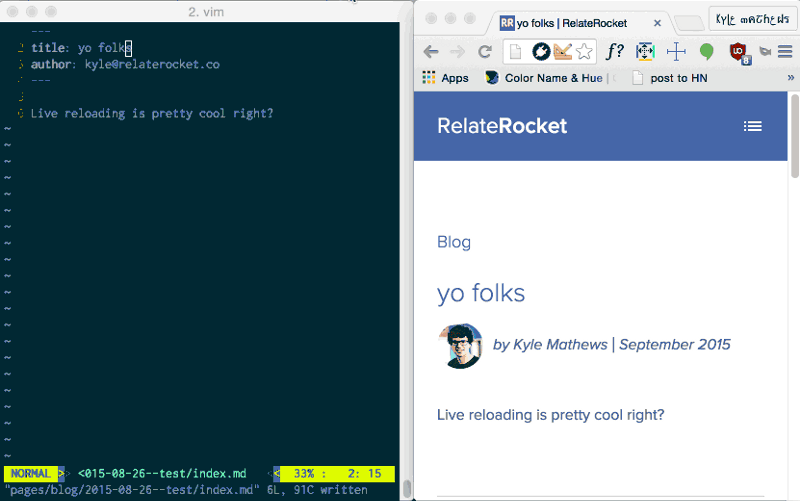Click the 33% position indicator in vim
The height and width of the screenshot is (501, 800).
pyautogui.click(x=305, y=473)
